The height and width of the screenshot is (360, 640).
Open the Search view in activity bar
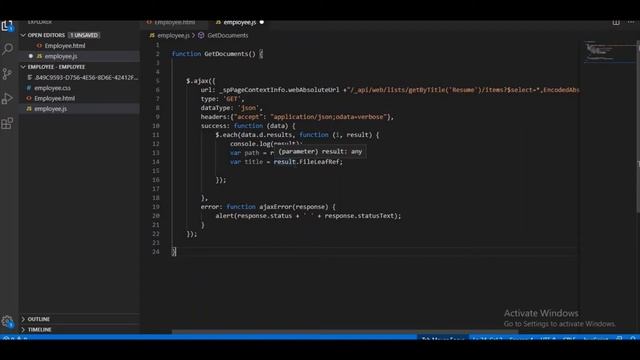(x=7, y=49)
